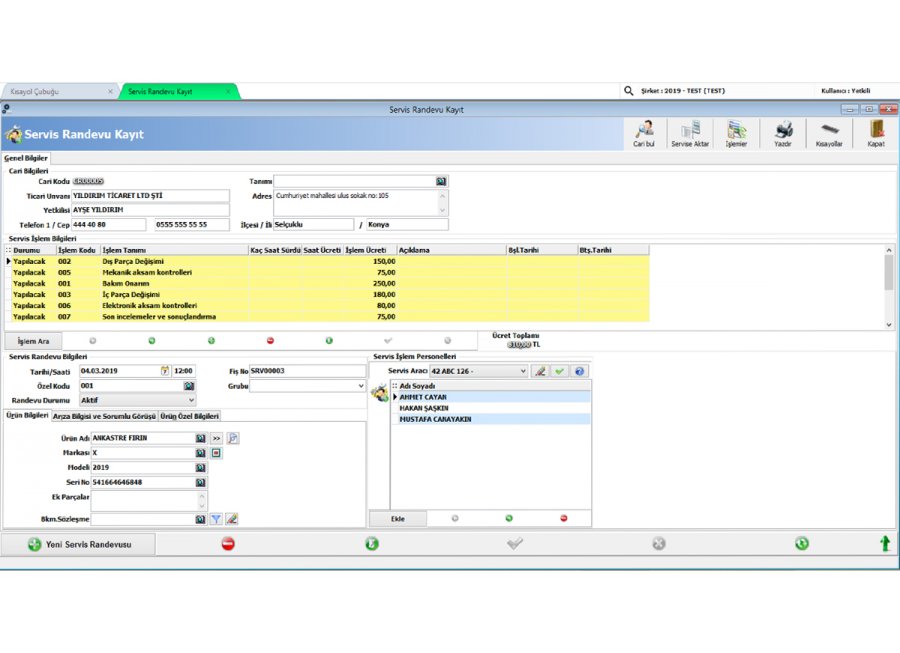Open the Seri No lookup icon
The height and width of the screenshot is (653, 900).
[200, 483]
